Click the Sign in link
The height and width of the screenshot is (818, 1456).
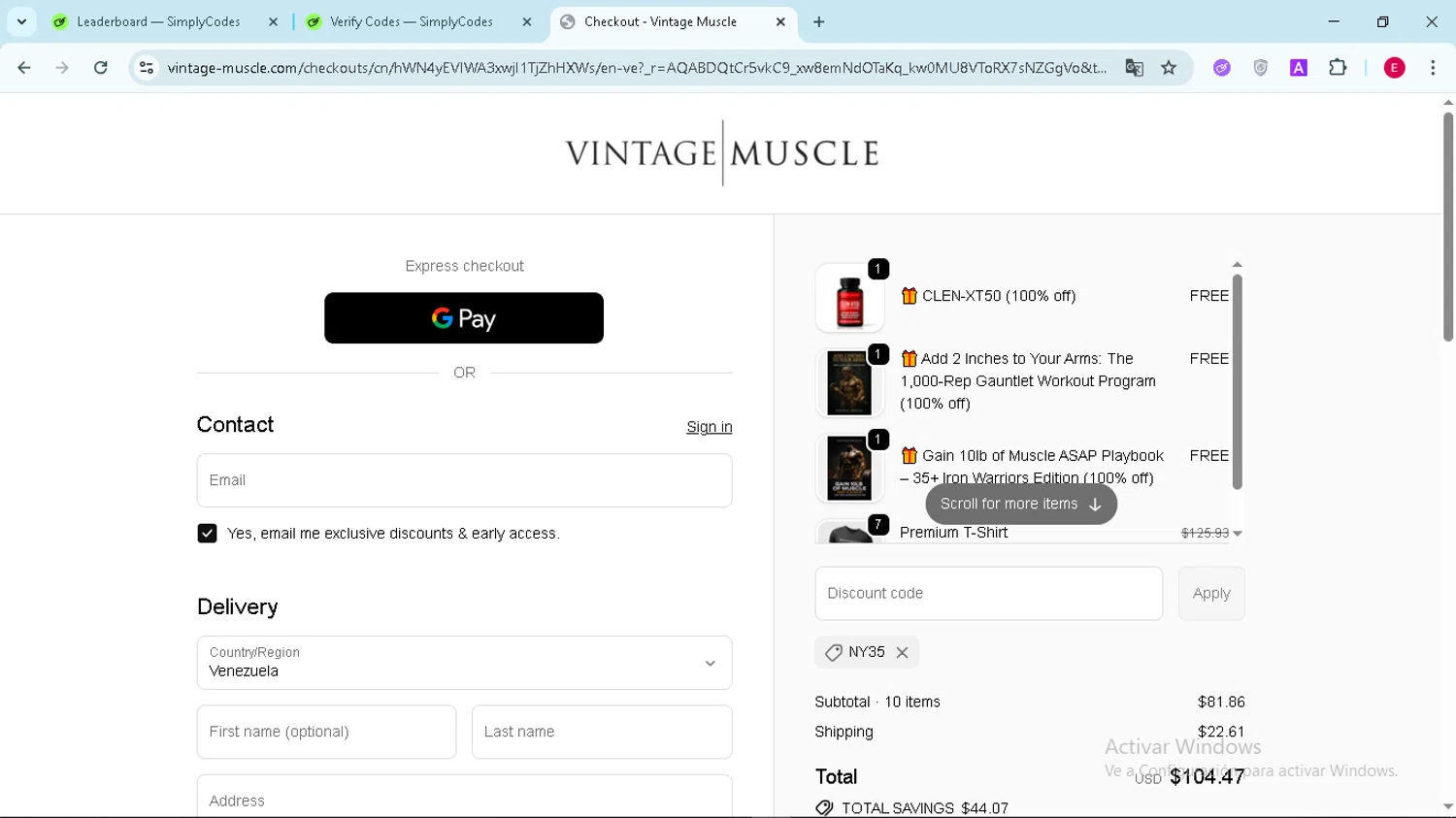(710, 427)
